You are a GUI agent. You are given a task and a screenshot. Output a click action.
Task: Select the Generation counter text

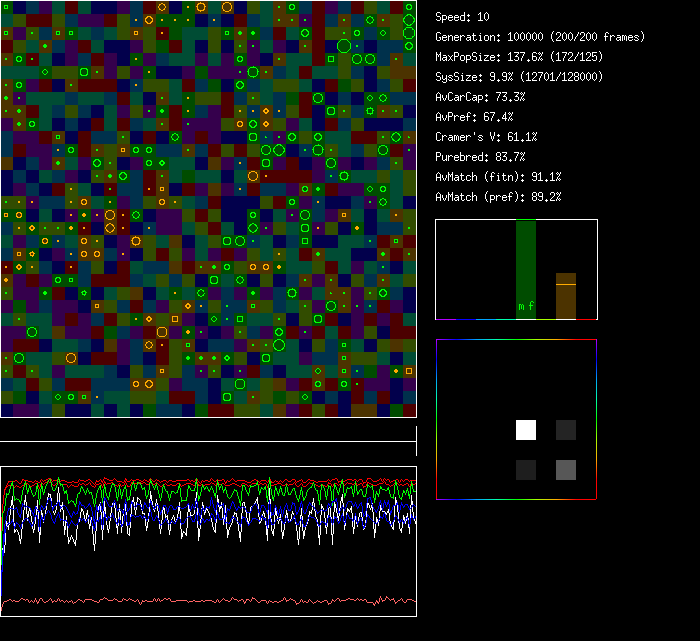coord(540,37)
